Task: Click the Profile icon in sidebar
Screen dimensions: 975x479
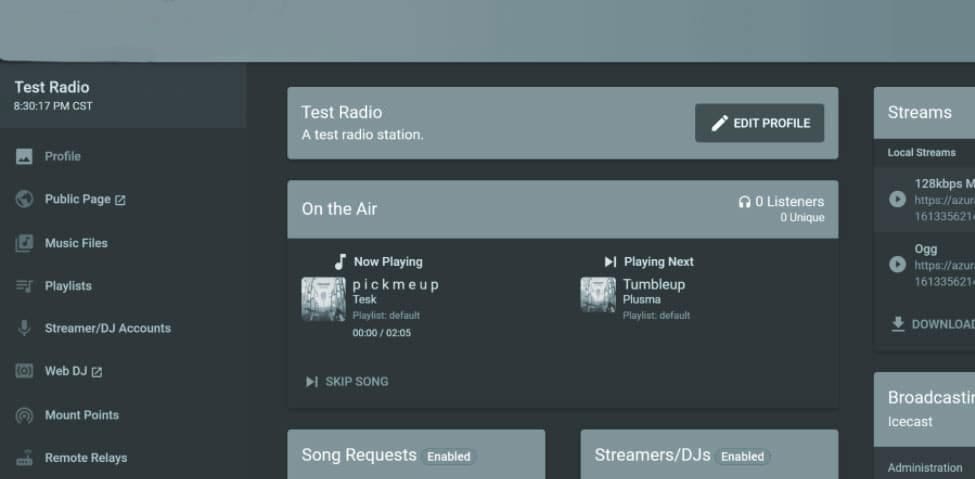Action: 25,156
